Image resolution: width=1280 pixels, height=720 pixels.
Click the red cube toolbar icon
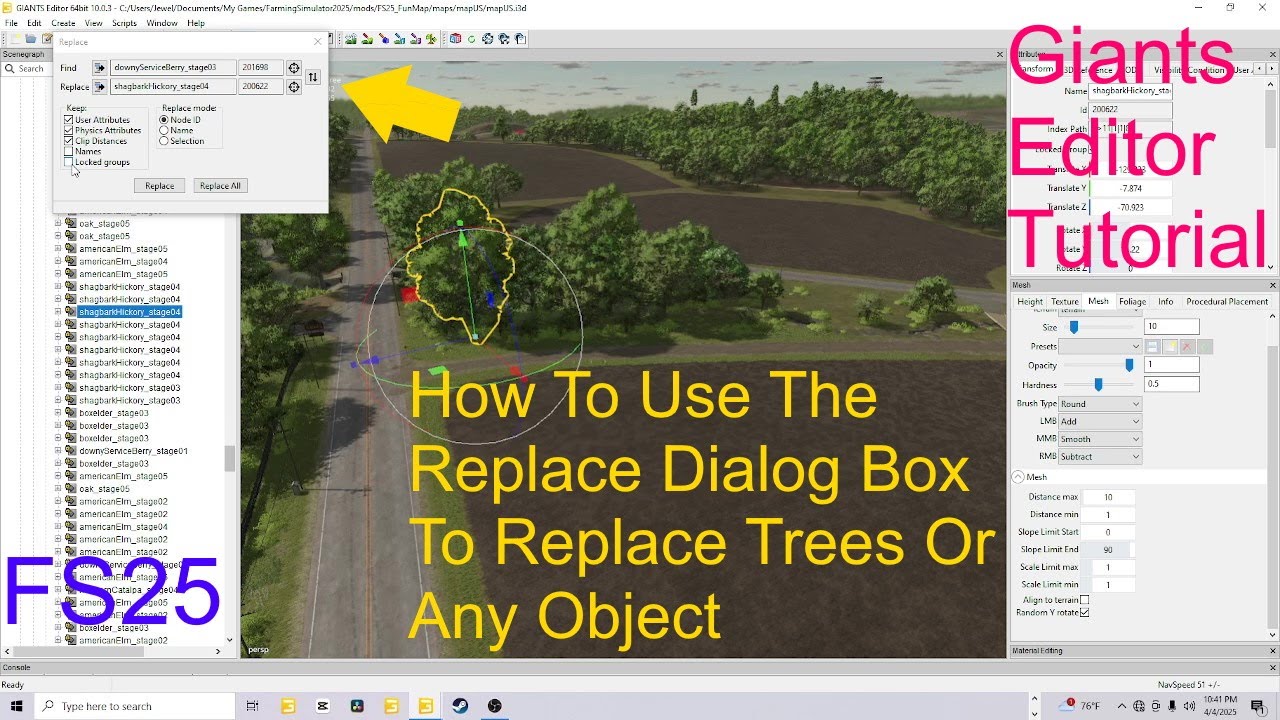tap(456, 39)
